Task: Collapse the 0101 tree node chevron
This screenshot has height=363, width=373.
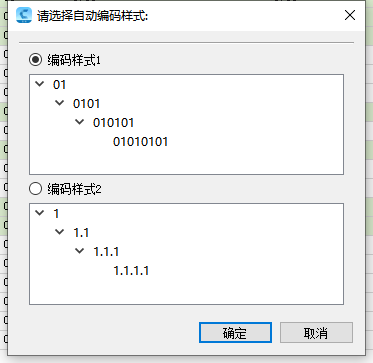Action: [60, 103]
